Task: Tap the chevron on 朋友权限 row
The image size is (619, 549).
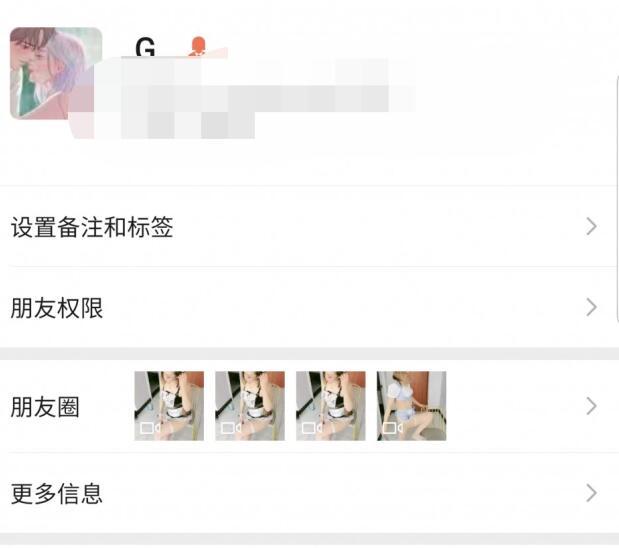Action: coord(591,307)
